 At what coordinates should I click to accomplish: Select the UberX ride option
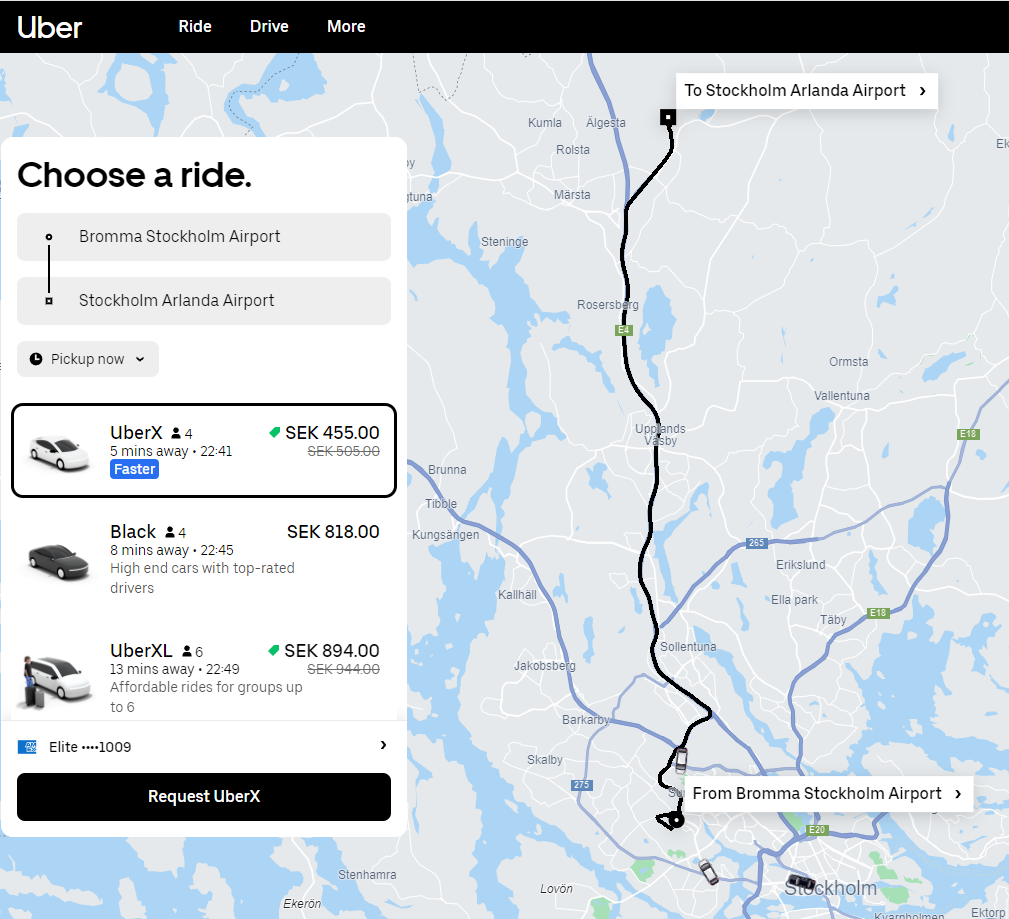point(204,451)
